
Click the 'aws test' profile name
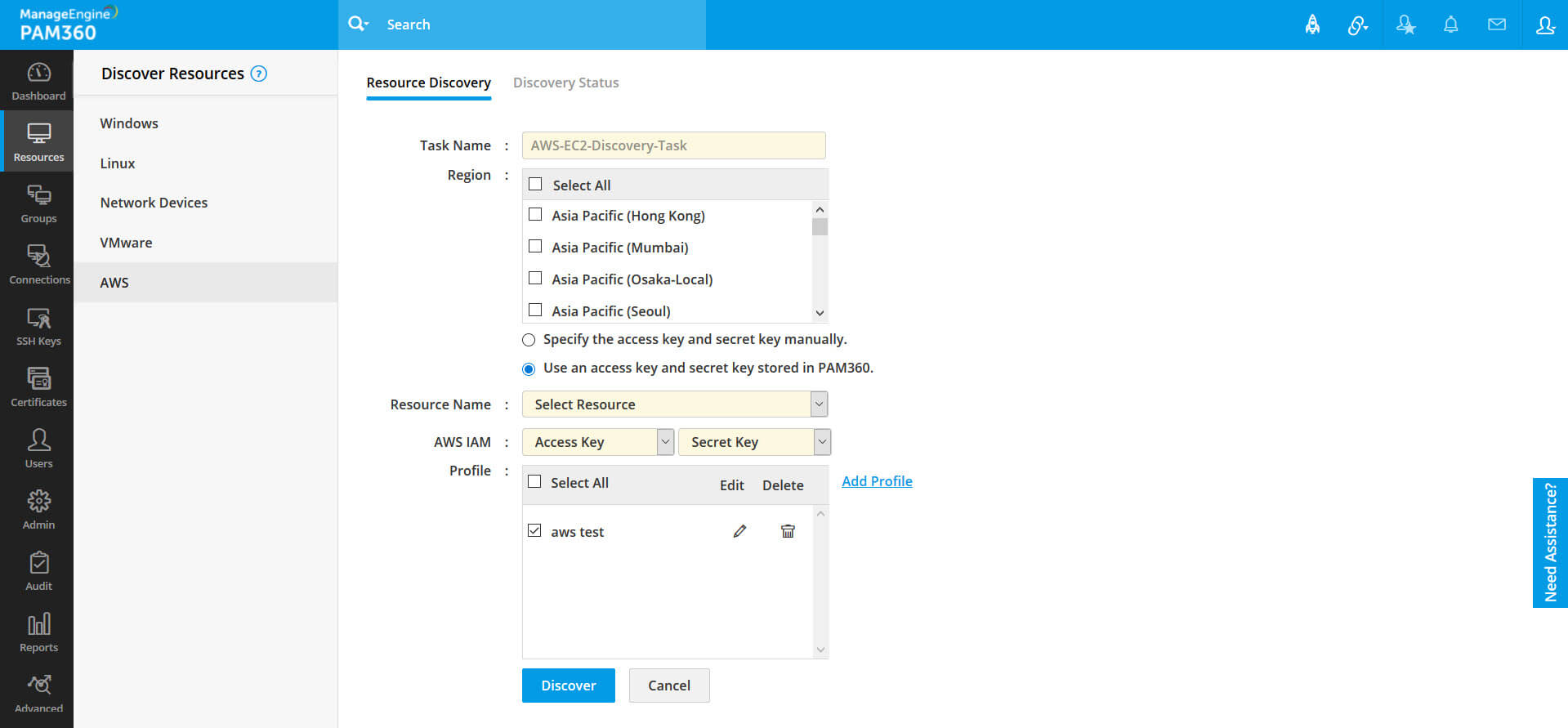[577, 532]
